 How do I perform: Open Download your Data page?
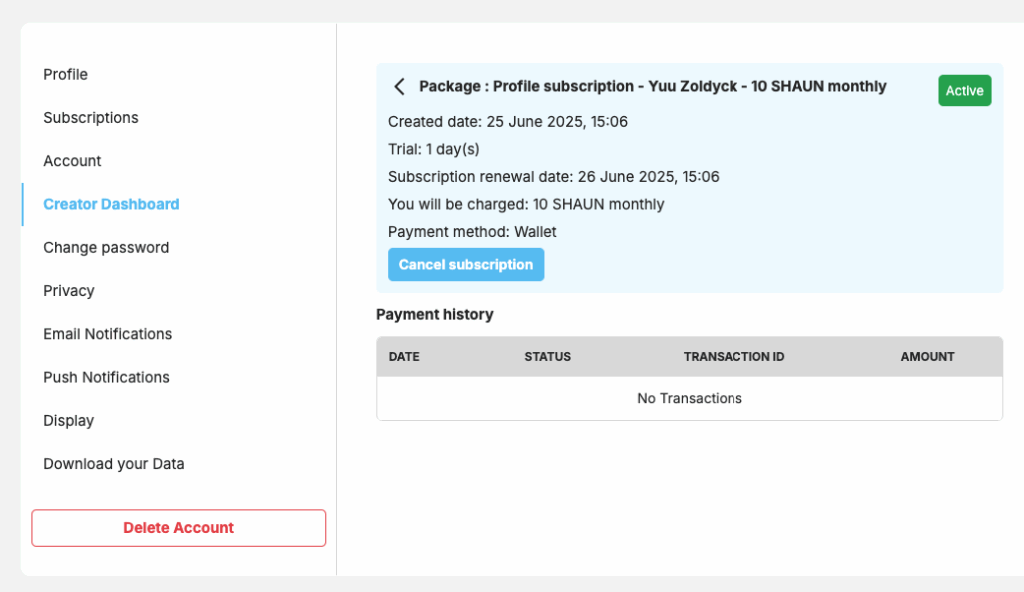(x=114, y=464)
